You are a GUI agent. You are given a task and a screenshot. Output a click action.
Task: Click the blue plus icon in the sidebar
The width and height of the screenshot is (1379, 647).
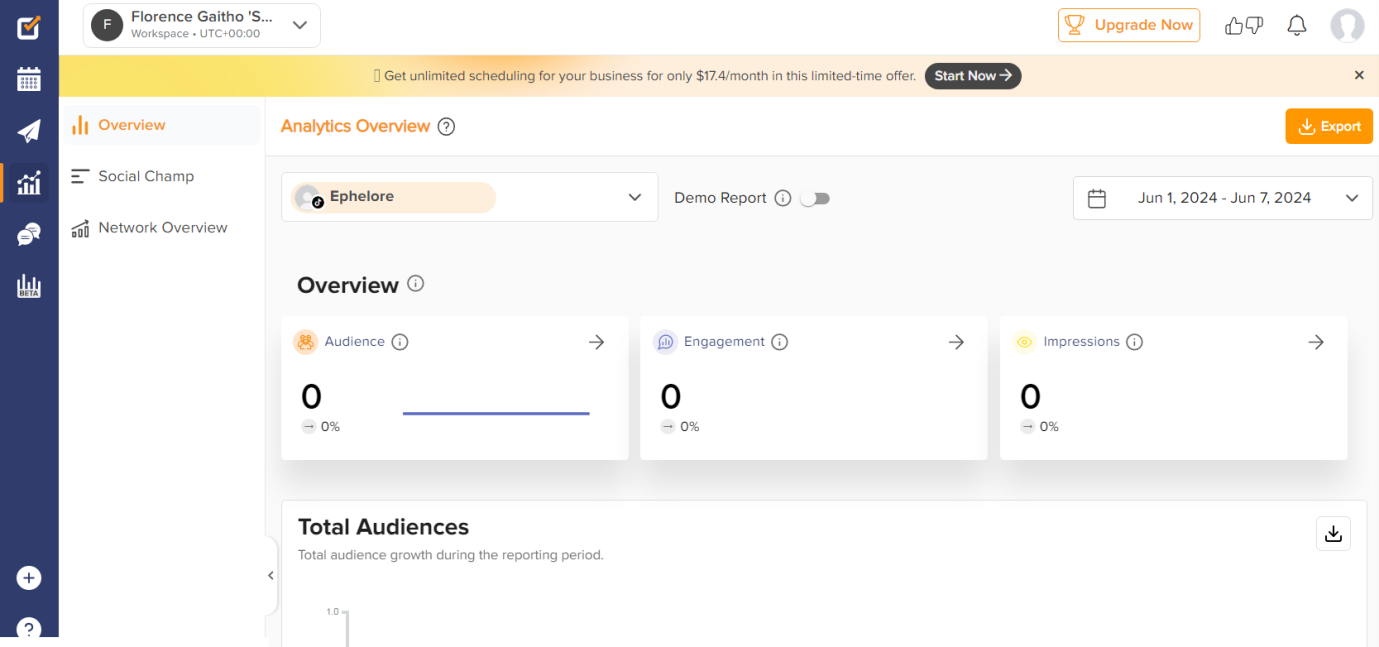pos(29,578)
